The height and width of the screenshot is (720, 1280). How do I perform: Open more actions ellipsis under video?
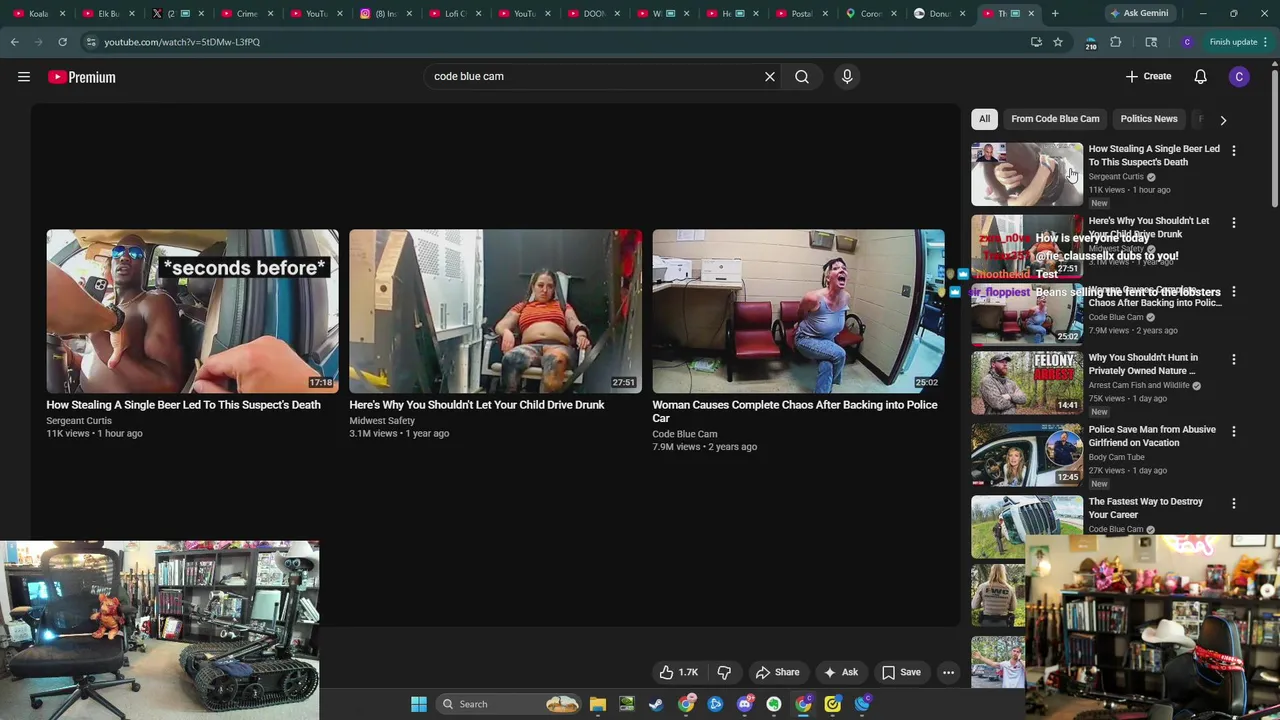pyautogui.click(x=948, y=672)
